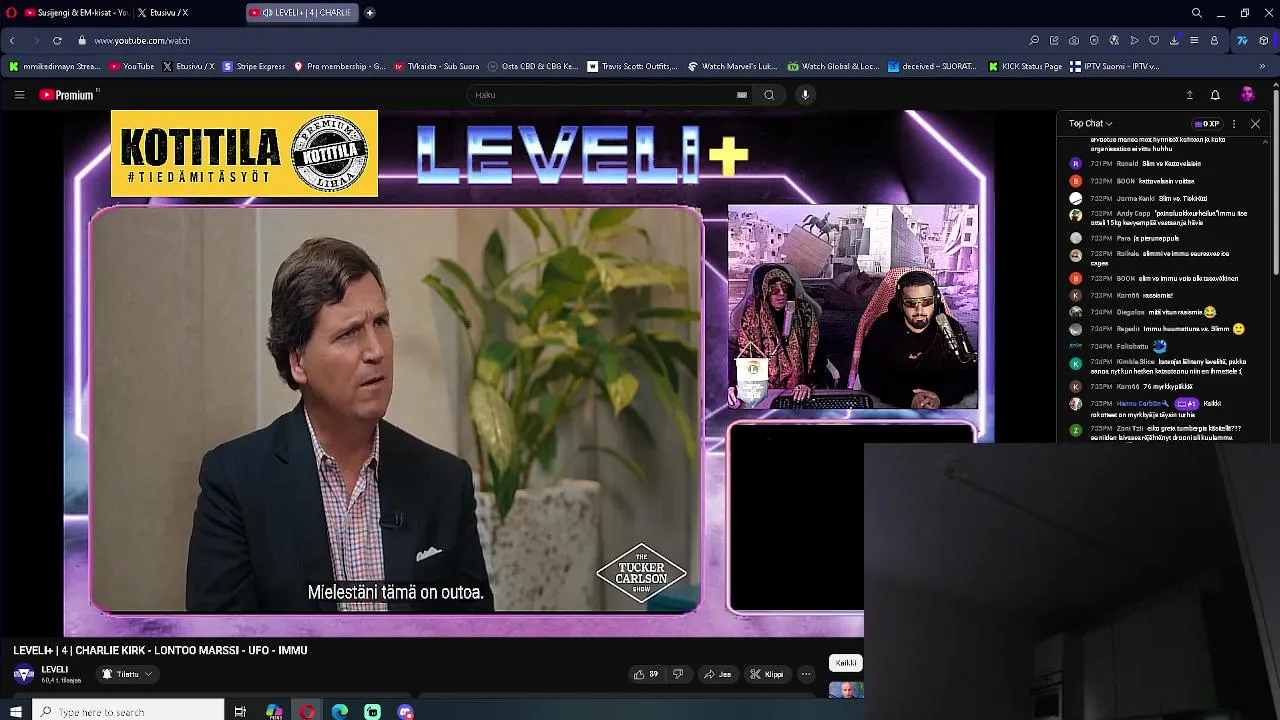Click the Diegolos chat username
1280x720 pixels.
1131,312
